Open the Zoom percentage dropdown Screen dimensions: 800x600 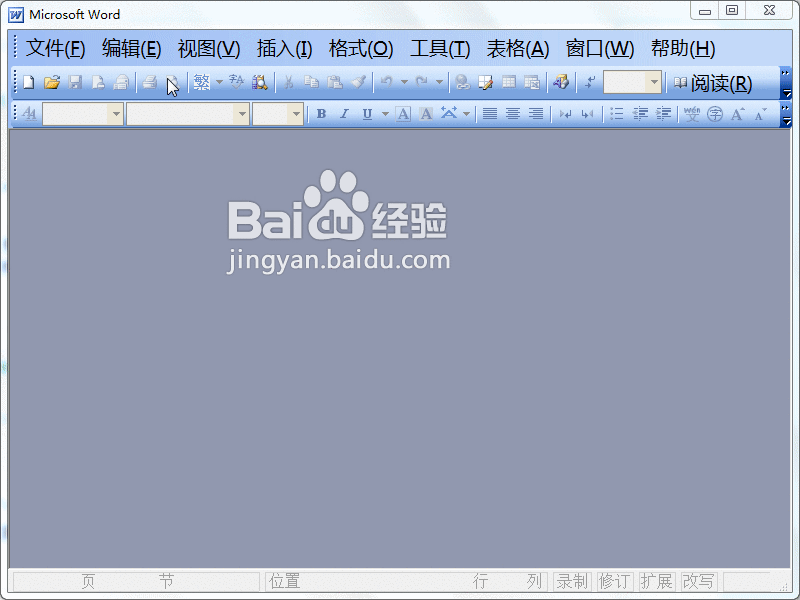[x=654, y=82]
